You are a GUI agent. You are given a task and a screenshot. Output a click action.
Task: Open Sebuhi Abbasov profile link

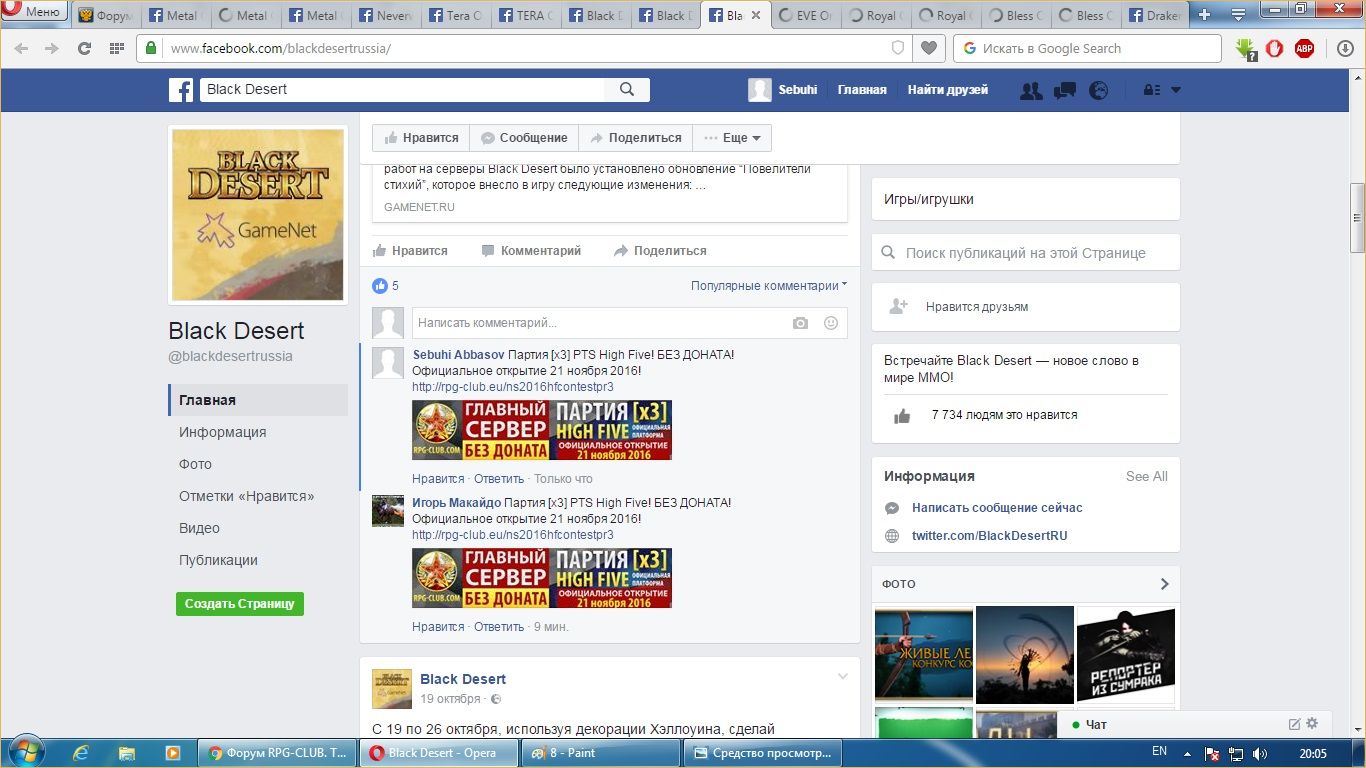[x=458, y=355]
